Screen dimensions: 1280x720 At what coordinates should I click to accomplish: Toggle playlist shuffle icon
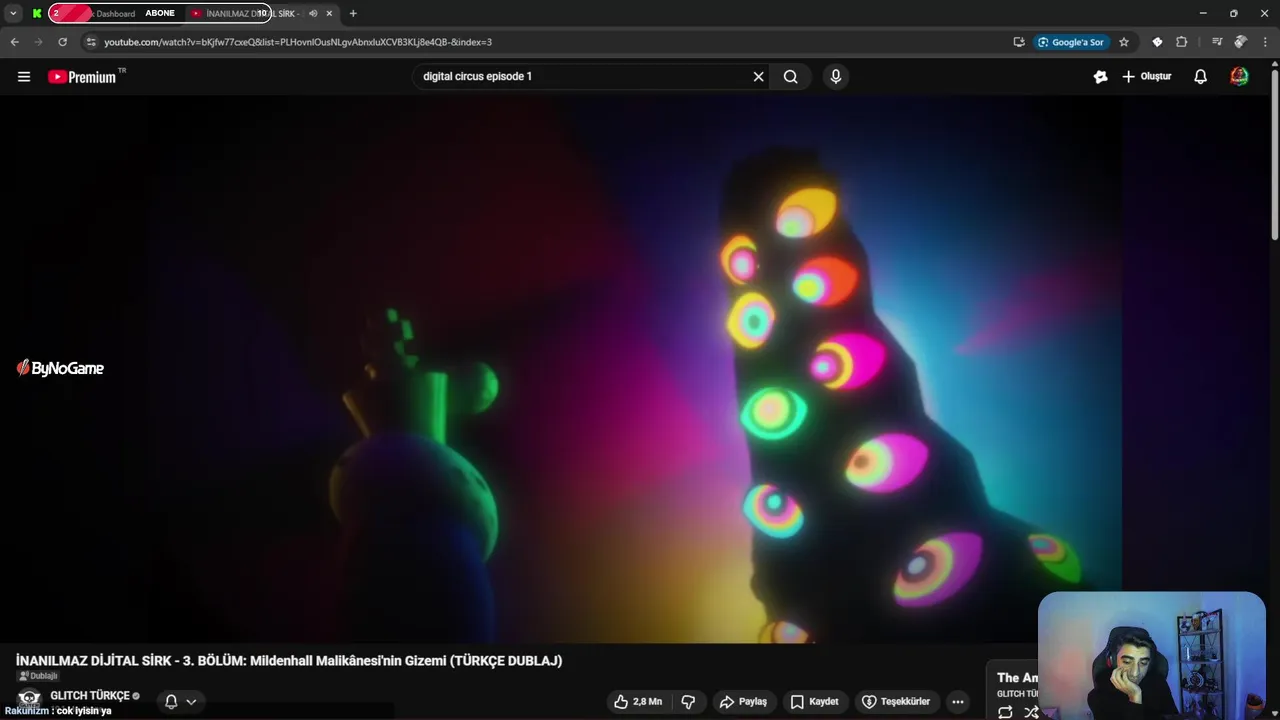coord(1031,712)
